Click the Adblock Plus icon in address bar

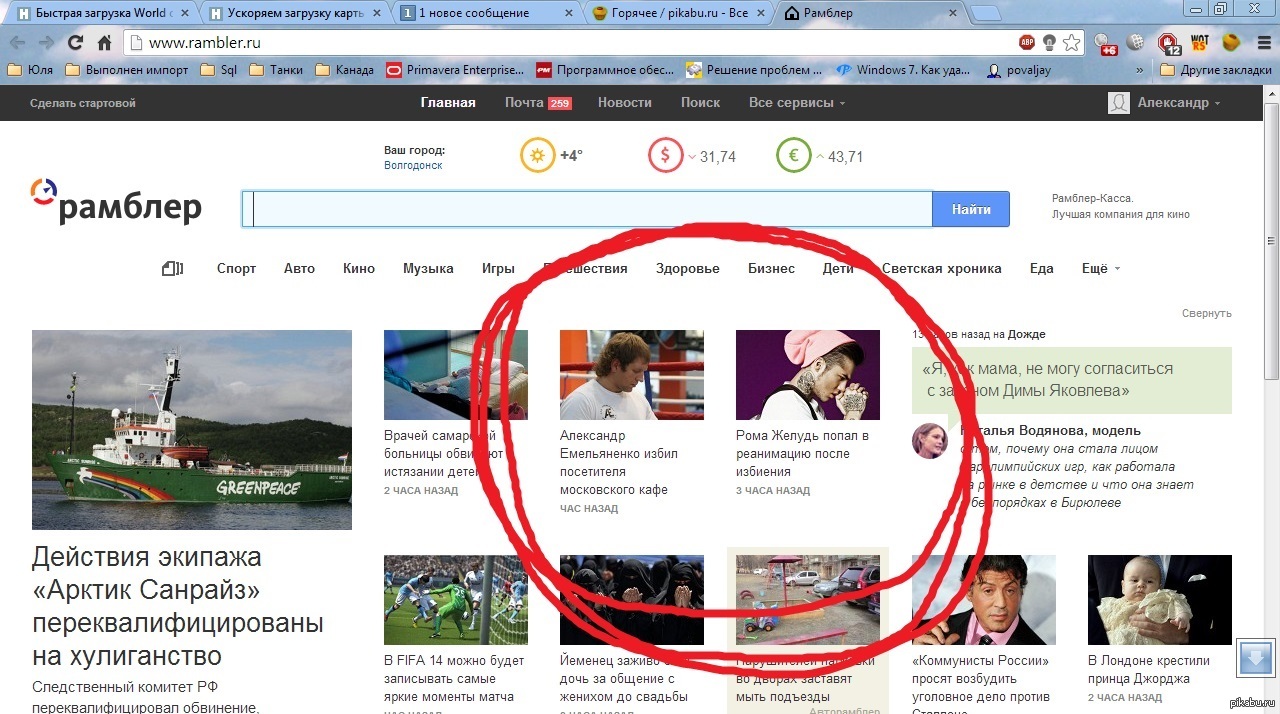pos(1026,43)
